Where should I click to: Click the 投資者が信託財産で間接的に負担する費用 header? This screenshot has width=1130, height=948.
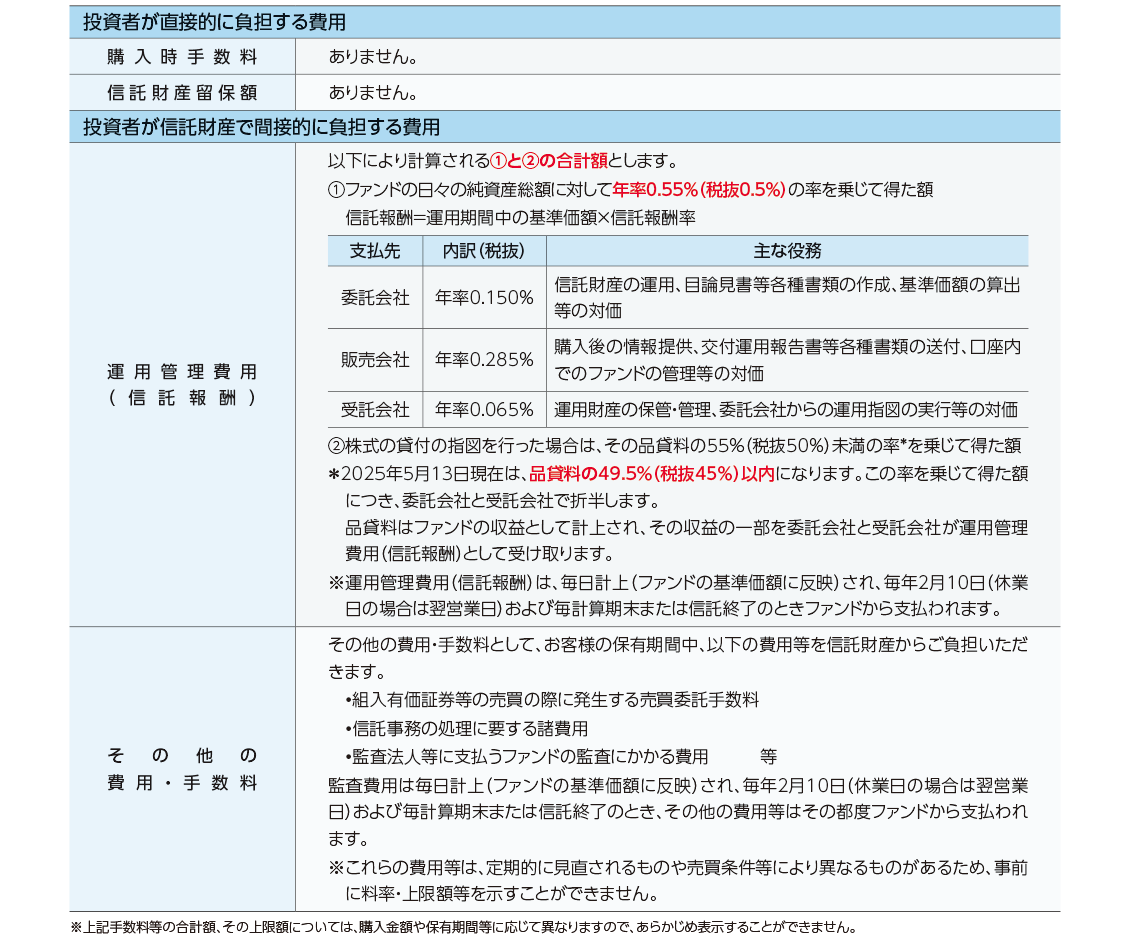point(261,127)
